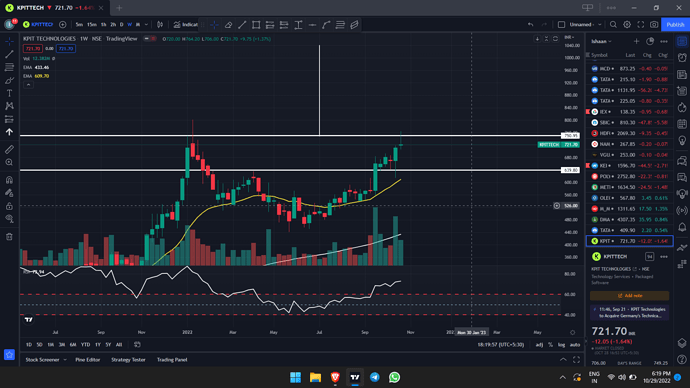The image size is (690, 388).
Task: Select the Text tool in left toolbar
Action: pyautogui.click(x=9, y=93)
